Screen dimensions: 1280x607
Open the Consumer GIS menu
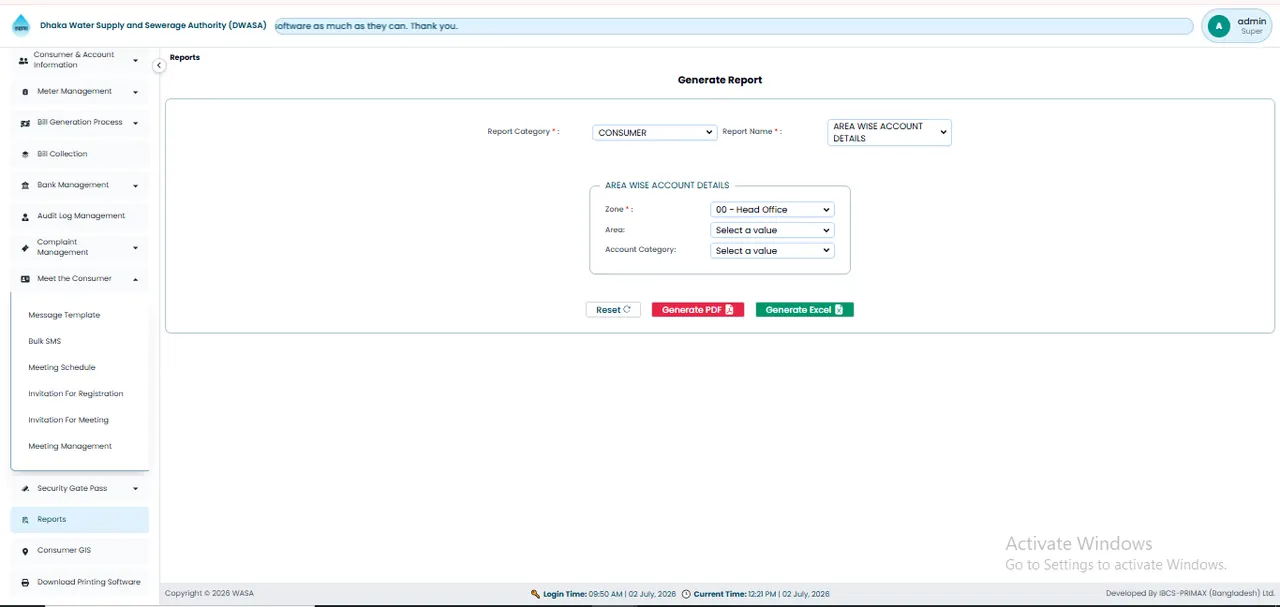(x=79, y=551)
